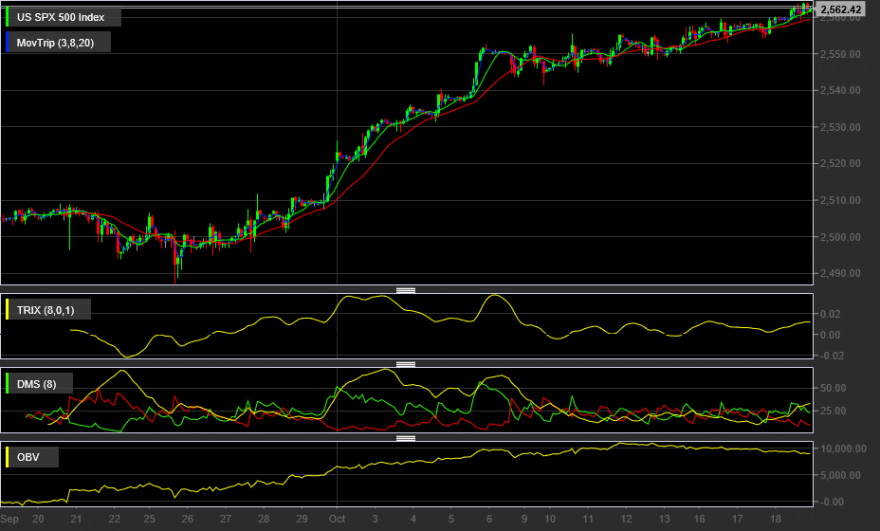Click the Sep label on the time axis

[9, 519]
